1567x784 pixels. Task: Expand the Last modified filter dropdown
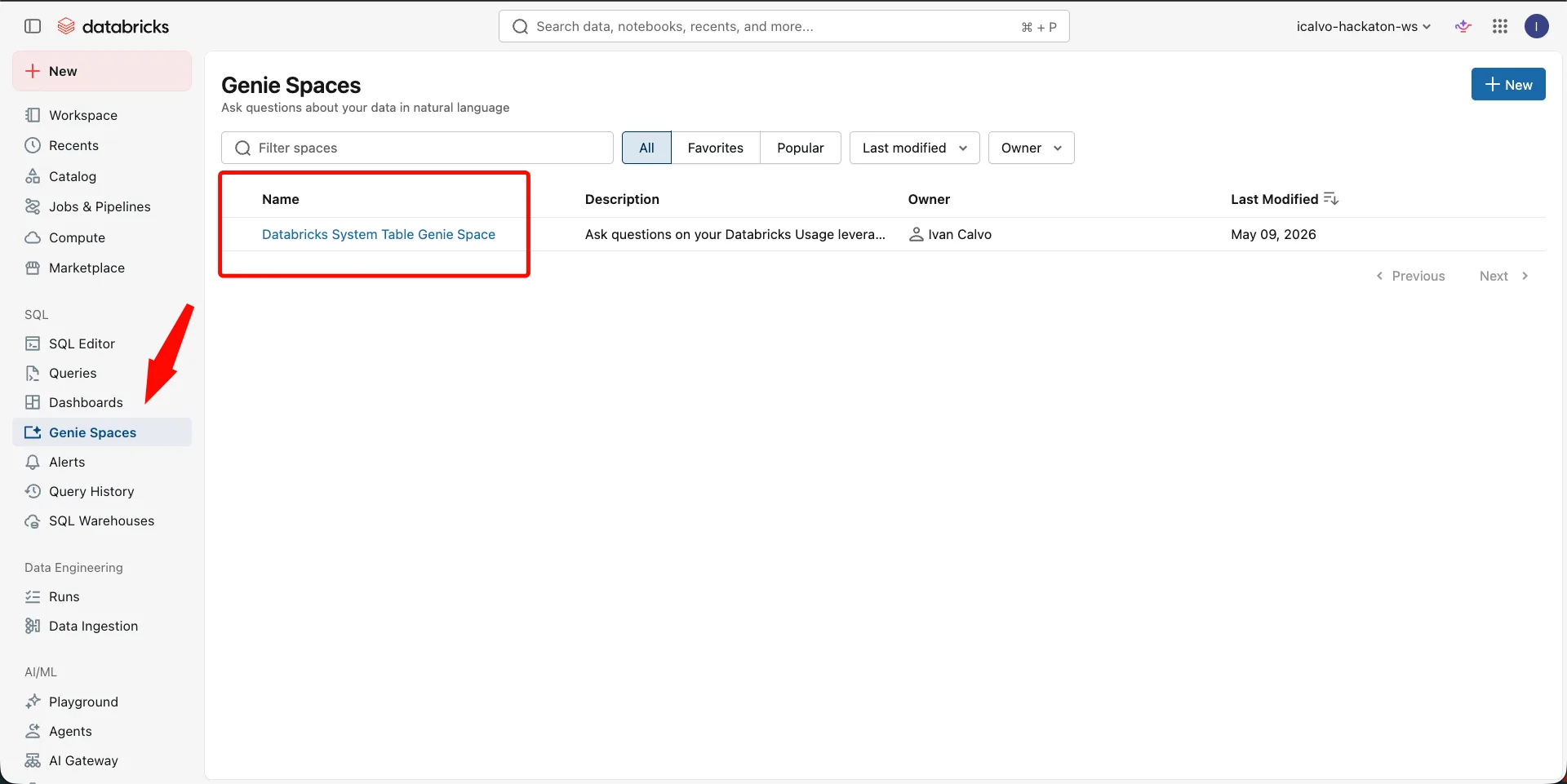tap(914, 148)
